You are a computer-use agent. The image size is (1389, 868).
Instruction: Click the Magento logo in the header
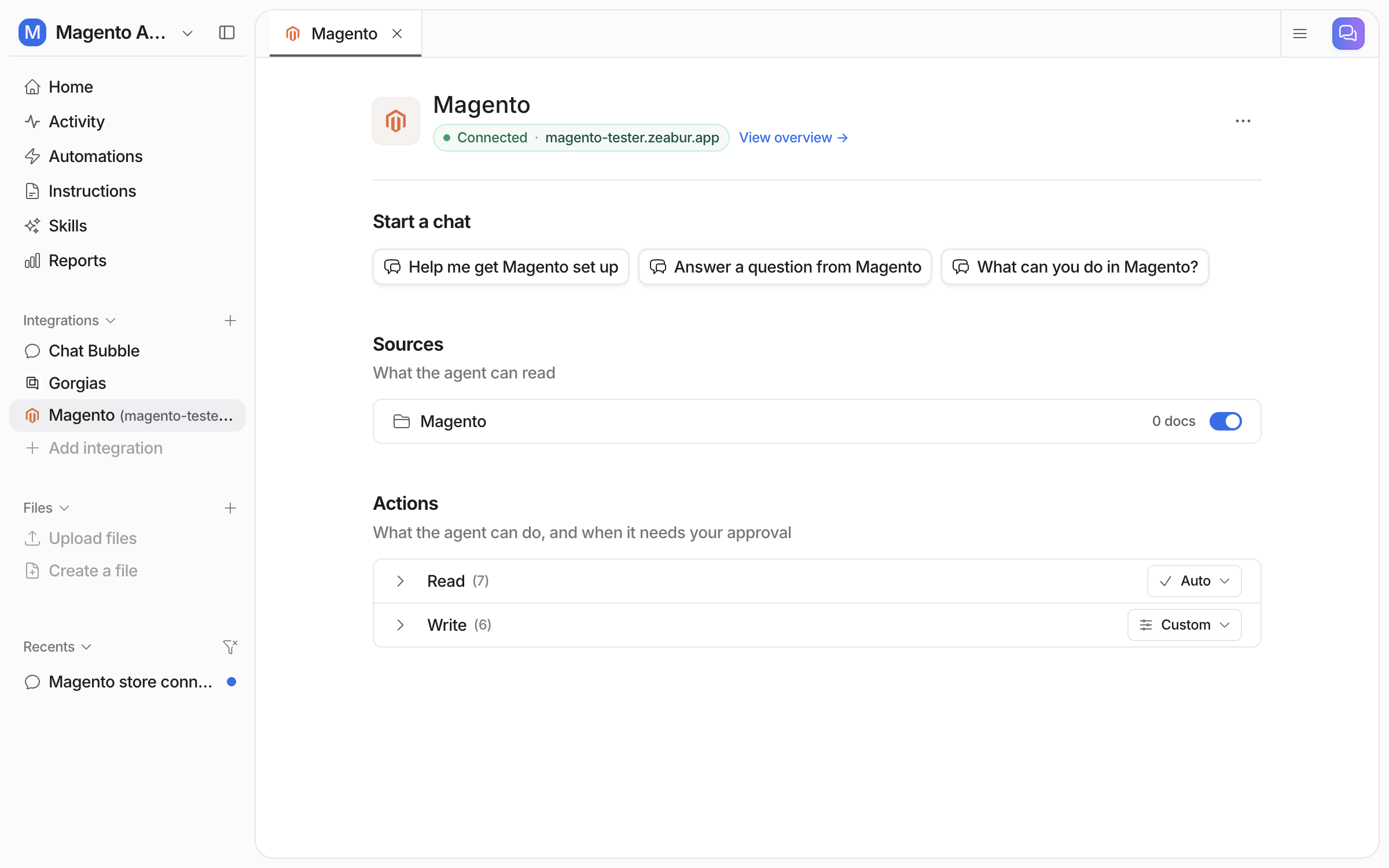click(396, 121)
